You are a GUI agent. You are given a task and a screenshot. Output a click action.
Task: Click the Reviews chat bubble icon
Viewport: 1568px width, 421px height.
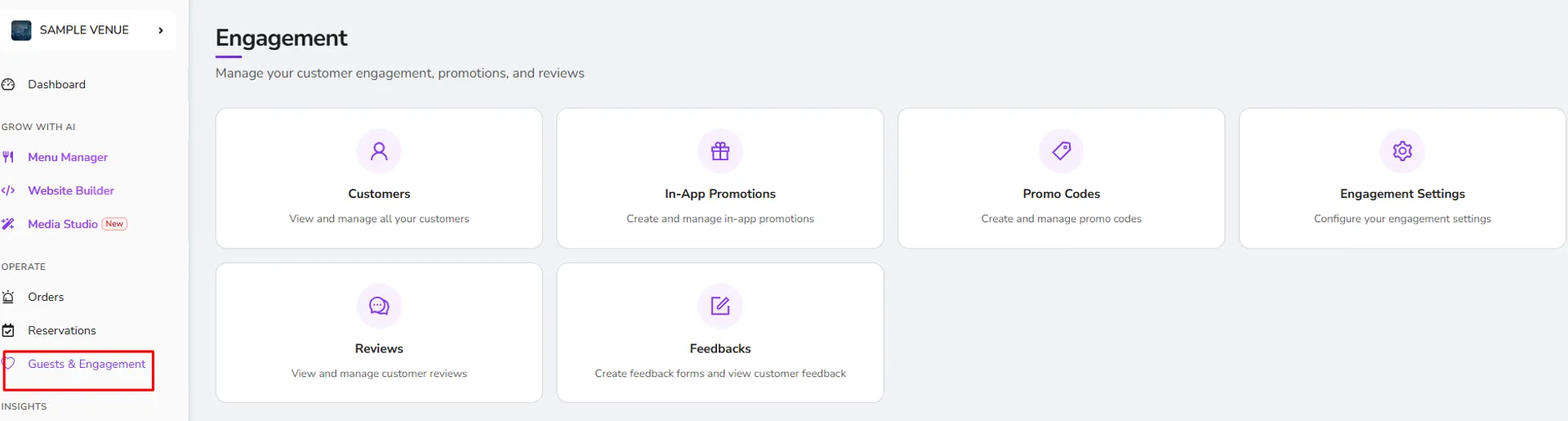coord(379,306)
